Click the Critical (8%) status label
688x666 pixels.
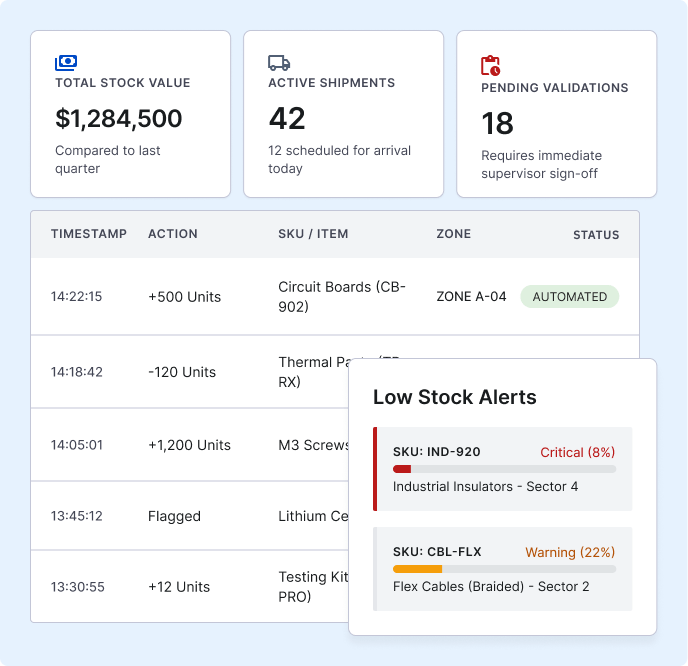tap(577, 452)
